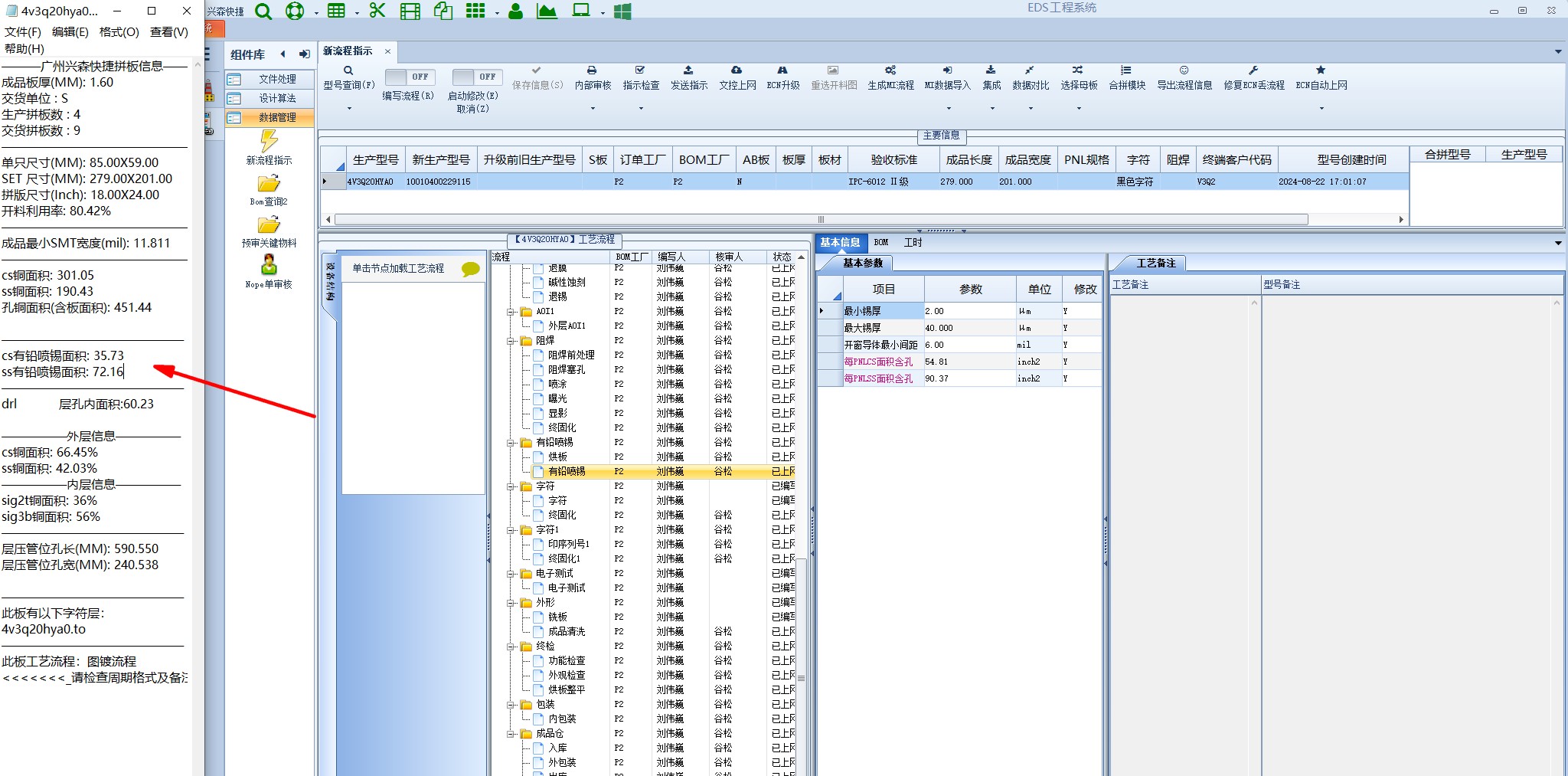Click 指示检查 checkmark icon button
Viewport: 1568px width, 776px height.
pyautogui.click(x=641, y=77)
